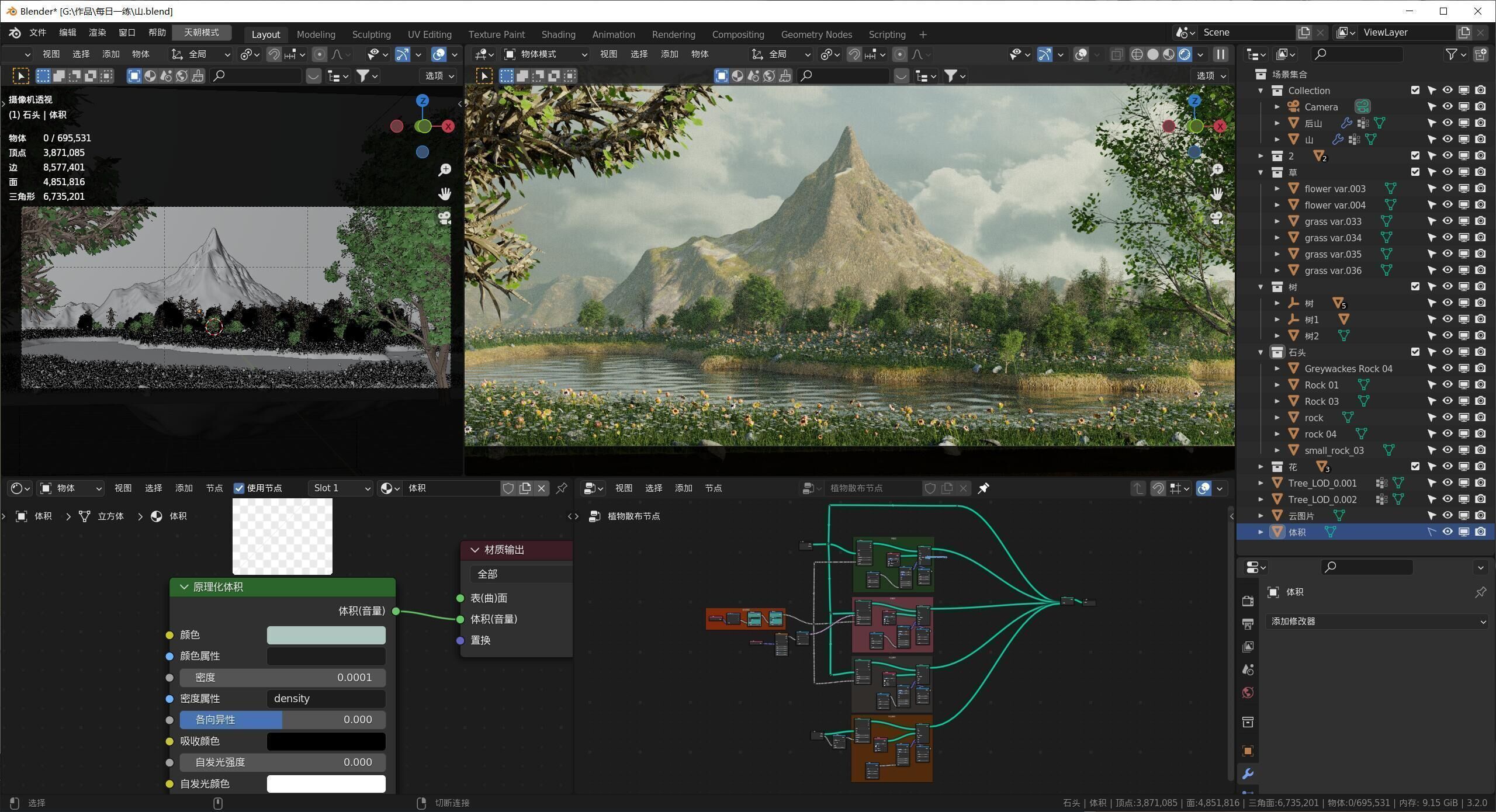Toggle exclude checkbox for 石头 collection
The width and height of the screenshot is (1496, 812).
click(1415, 352)
